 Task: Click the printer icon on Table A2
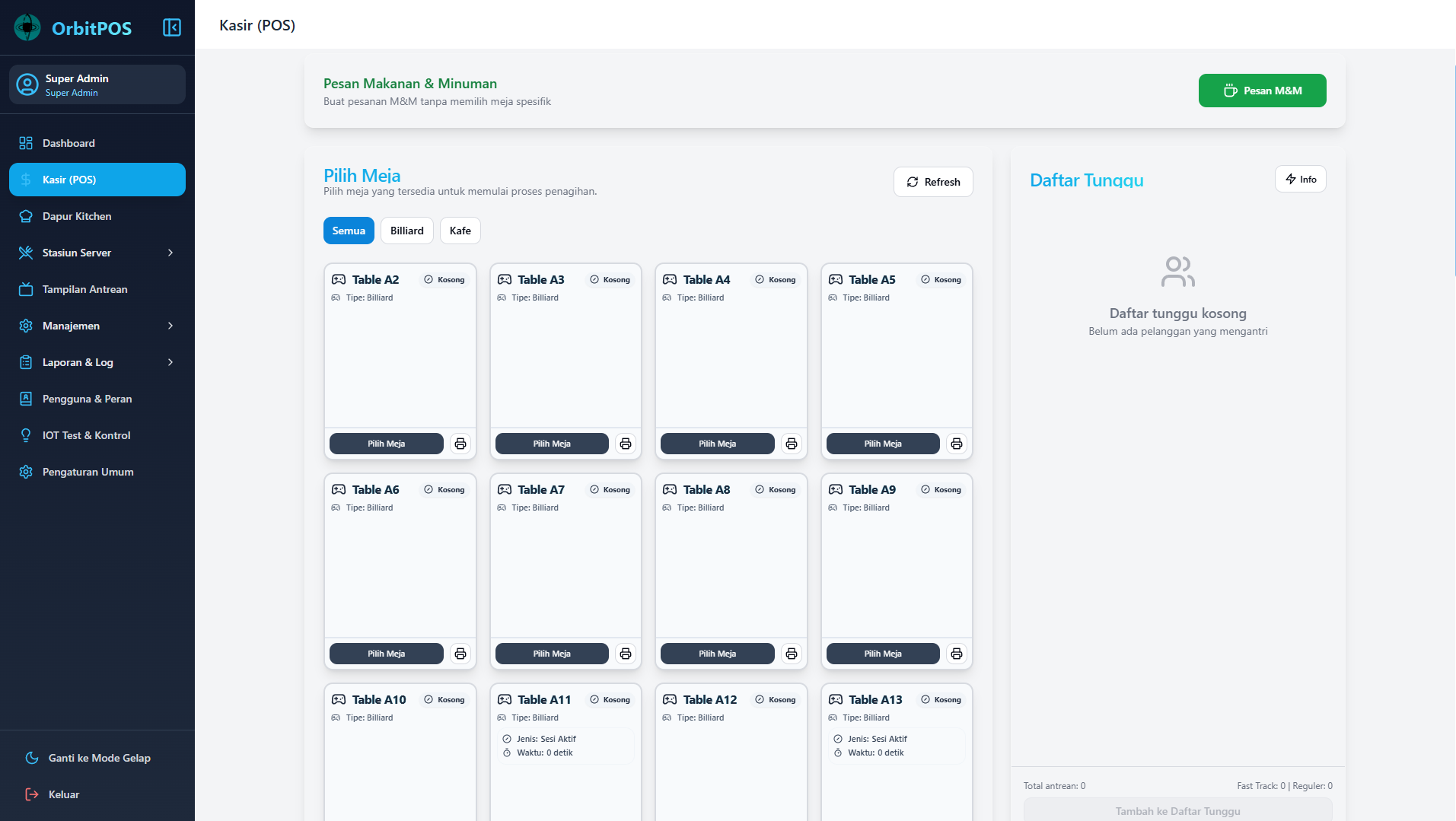[x=460, y=444]
